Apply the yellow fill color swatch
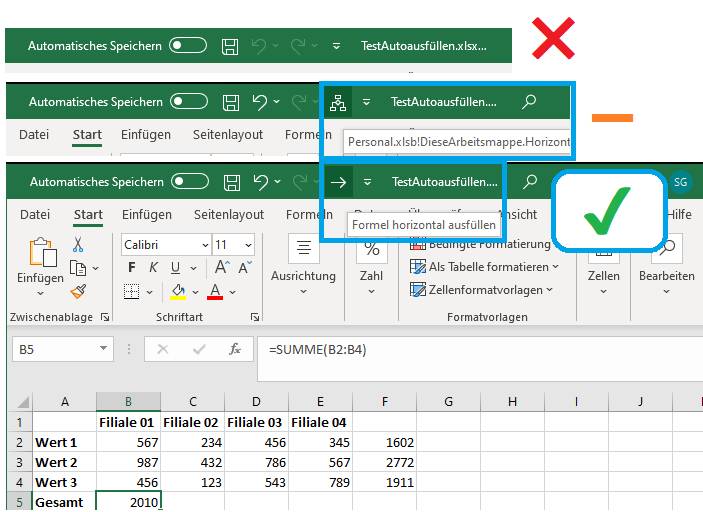The image size is (703, 512). coord(178,291)
